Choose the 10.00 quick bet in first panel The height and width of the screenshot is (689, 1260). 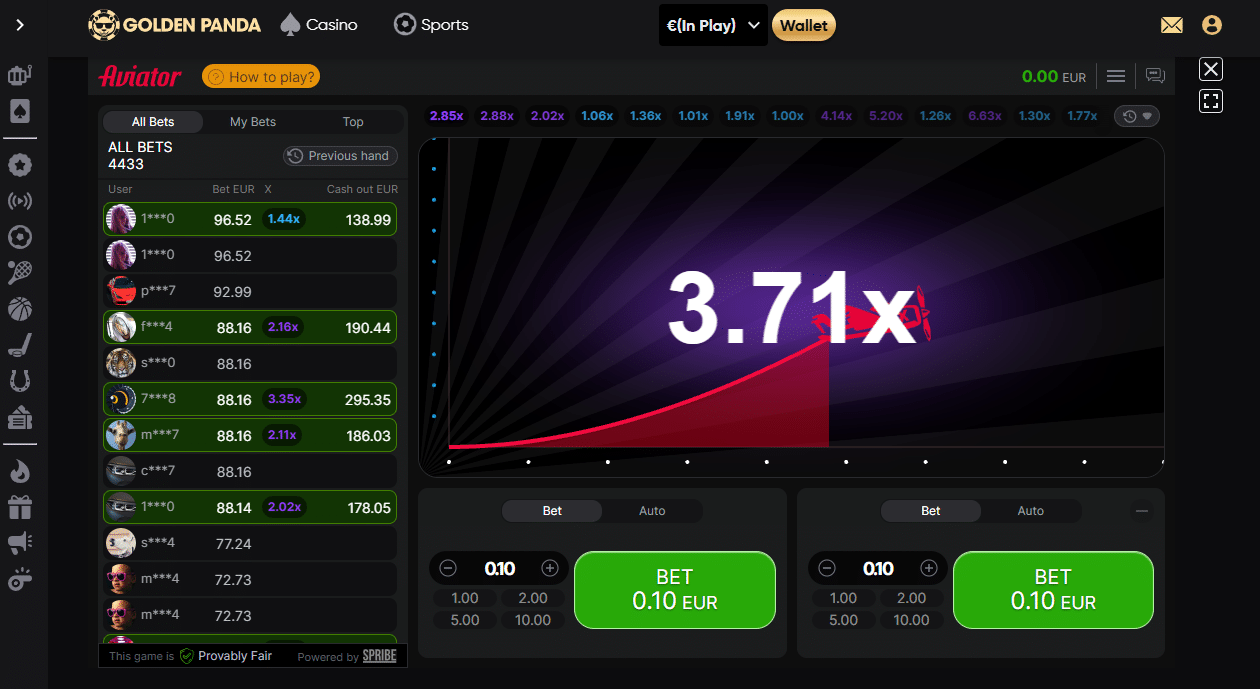533,620
